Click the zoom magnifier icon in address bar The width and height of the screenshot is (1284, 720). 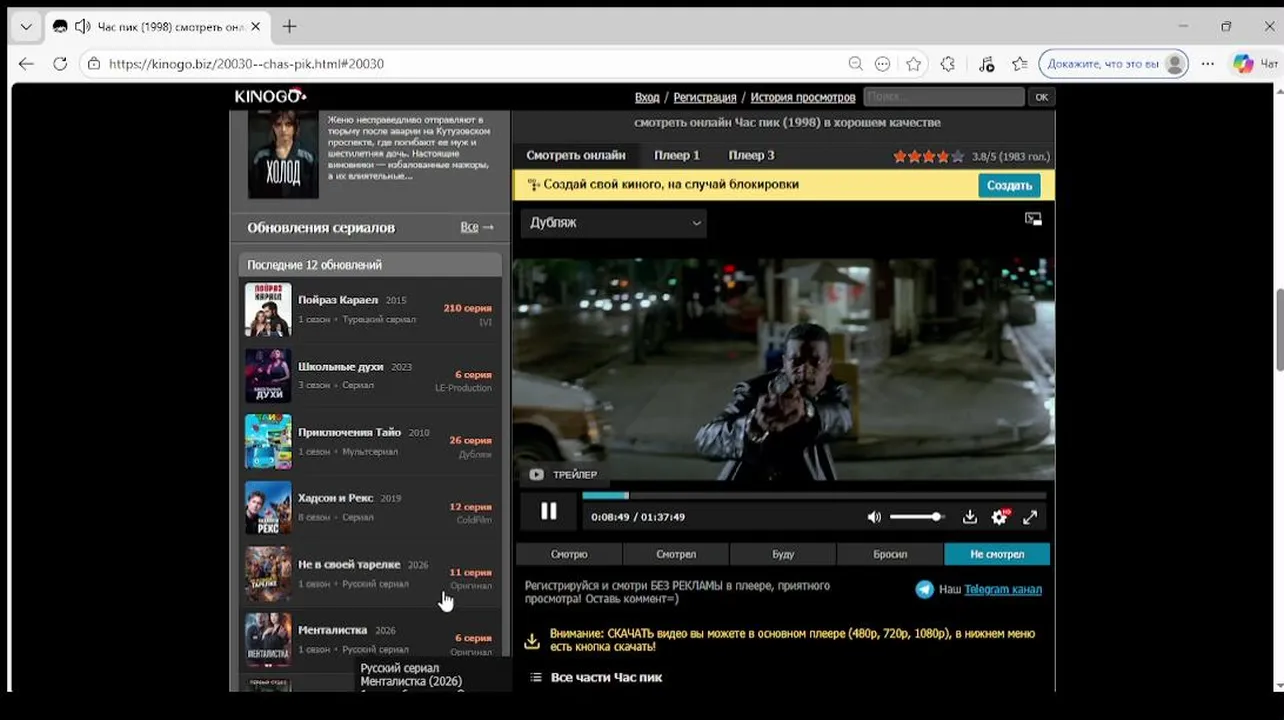[x=855, y=63]
